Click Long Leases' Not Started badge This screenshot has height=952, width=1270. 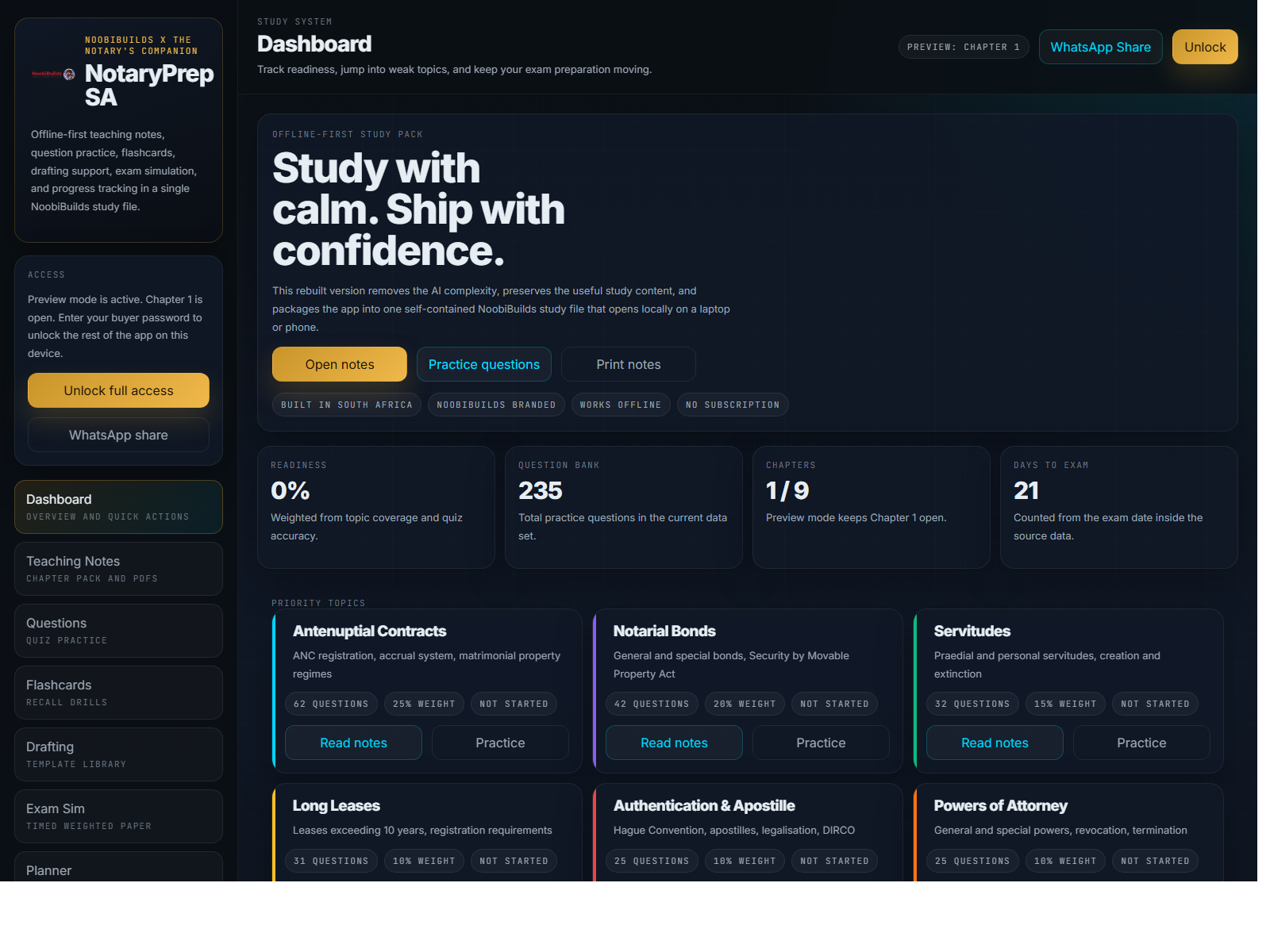coord(514,861)
